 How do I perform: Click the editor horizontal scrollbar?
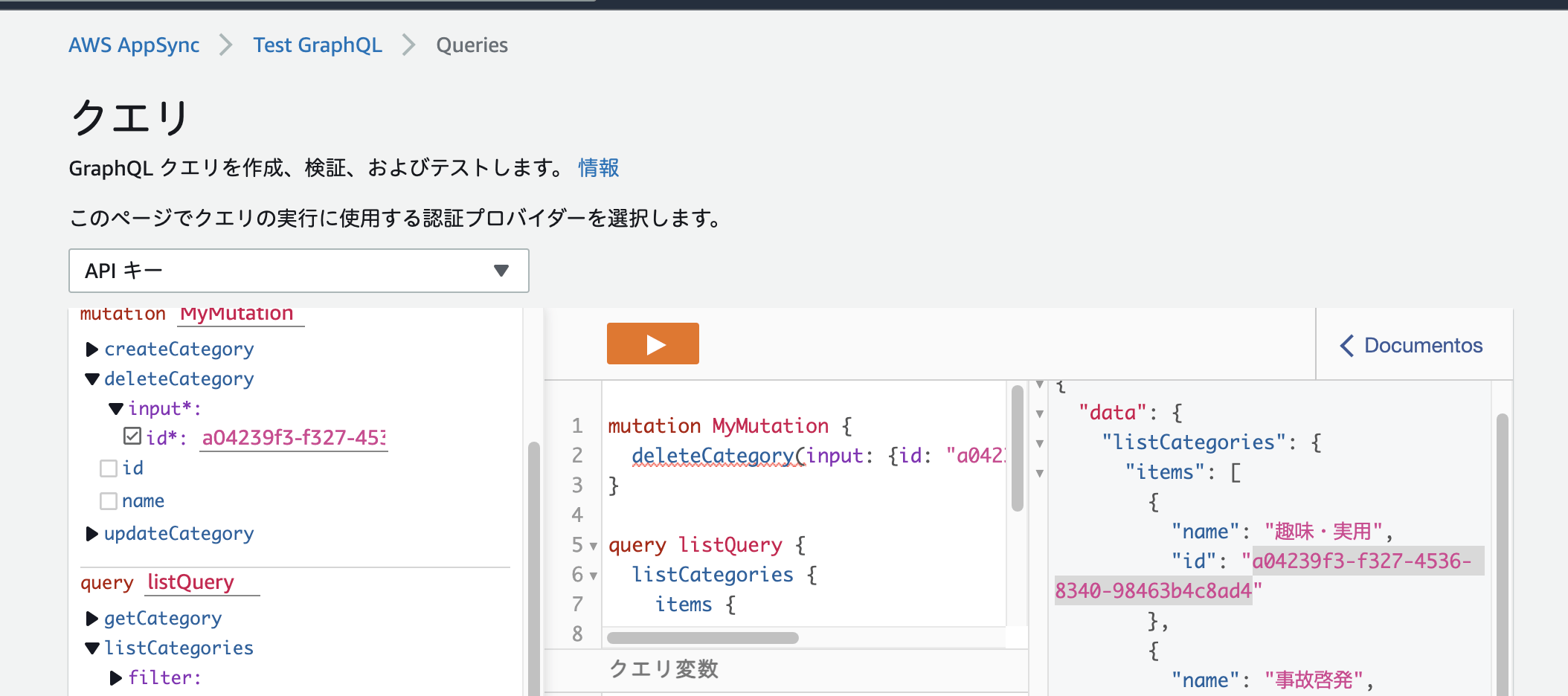click(703, 638)
